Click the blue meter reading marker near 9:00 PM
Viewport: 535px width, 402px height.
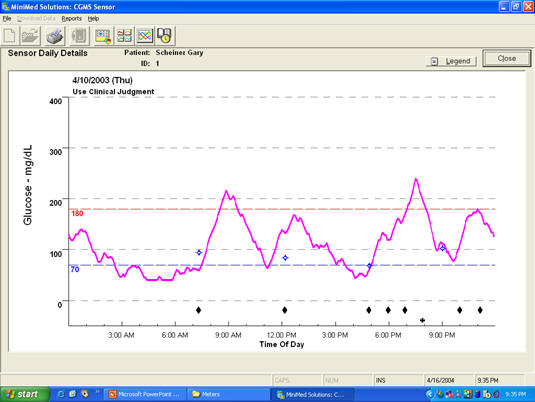[x=443, y=248]
